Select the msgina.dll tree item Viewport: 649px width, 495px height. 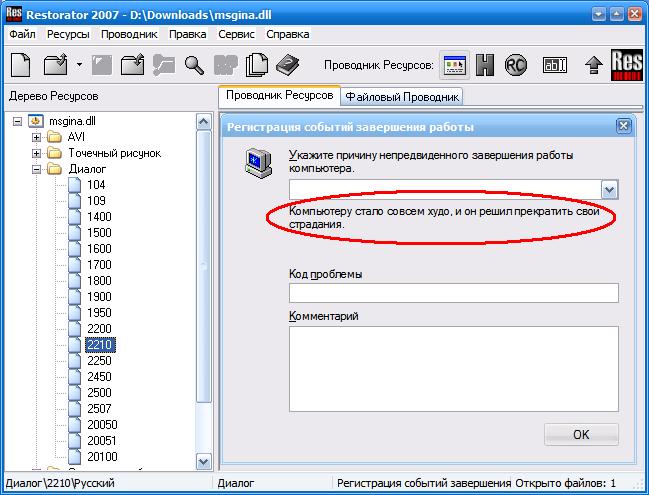click(x=72, y=121)
